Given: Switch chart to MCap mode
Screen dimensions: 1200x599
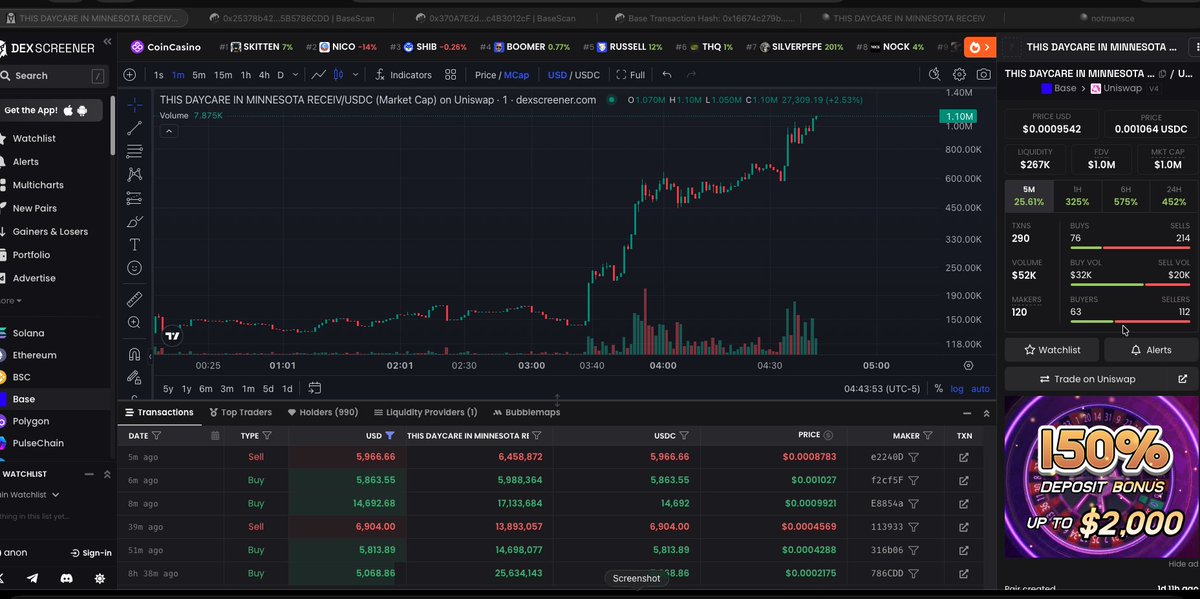Looking at the screenshot, I should coord(516,75).
